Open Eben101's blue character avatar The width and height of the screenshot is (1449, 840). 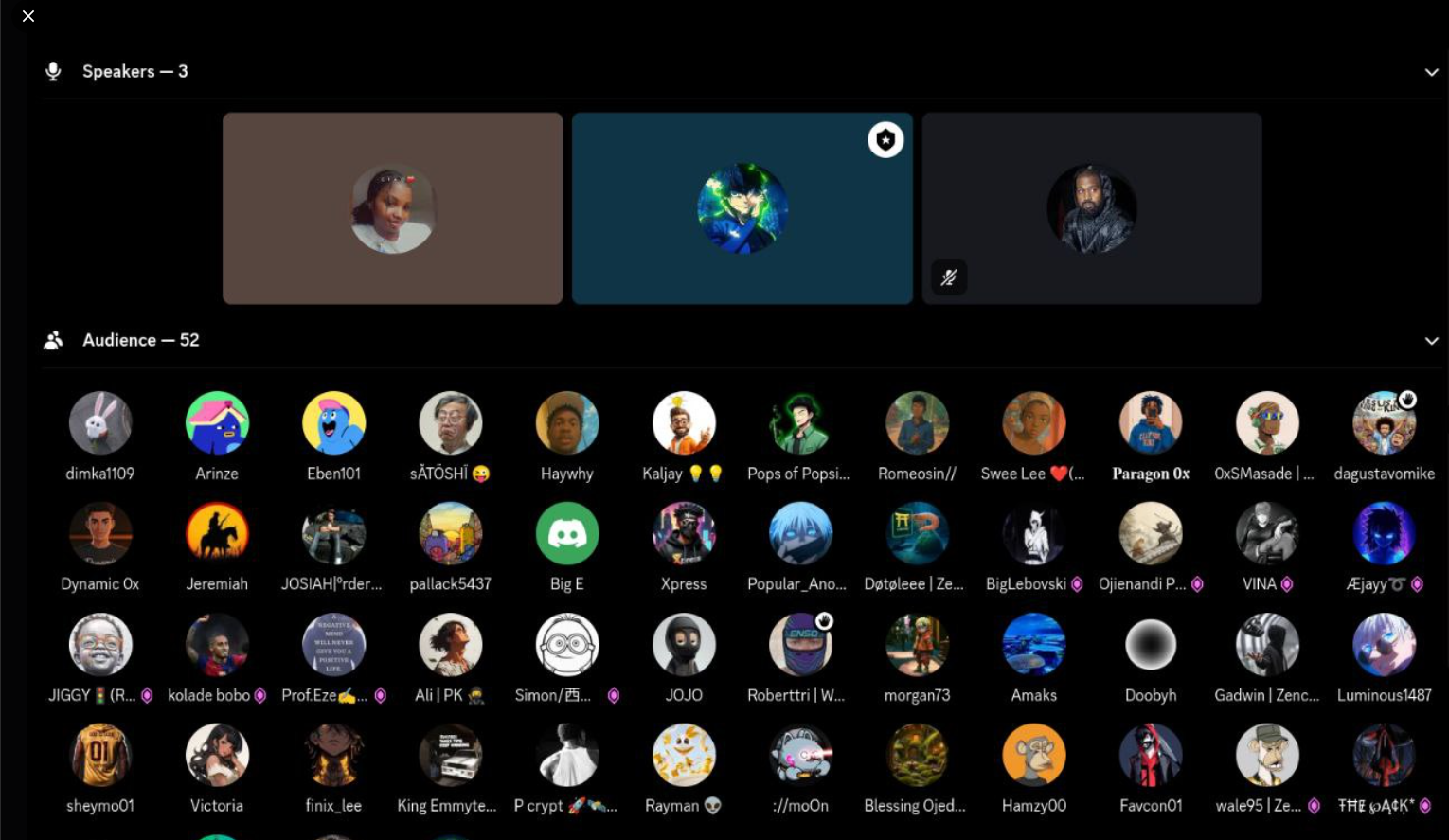(333, 423)
